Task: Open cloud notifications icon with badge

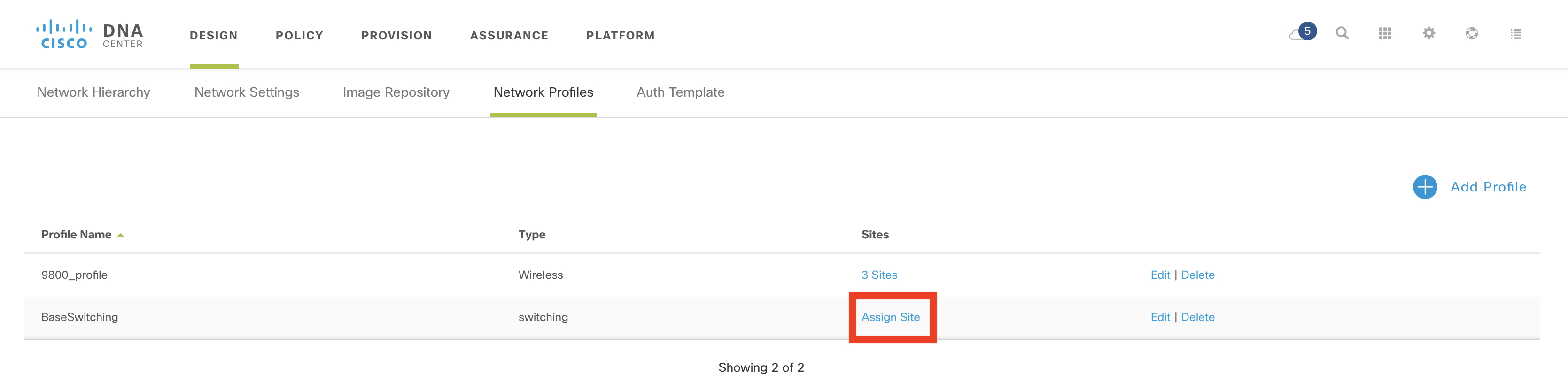Action: (1301, 33)
